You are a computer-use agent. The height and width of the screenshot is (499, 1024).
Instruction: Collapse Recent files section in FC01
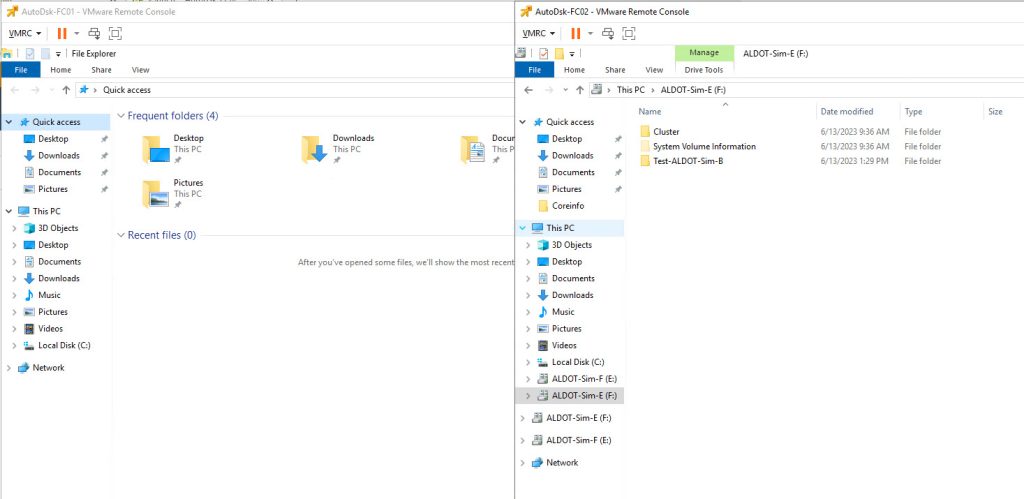point(121,235)
